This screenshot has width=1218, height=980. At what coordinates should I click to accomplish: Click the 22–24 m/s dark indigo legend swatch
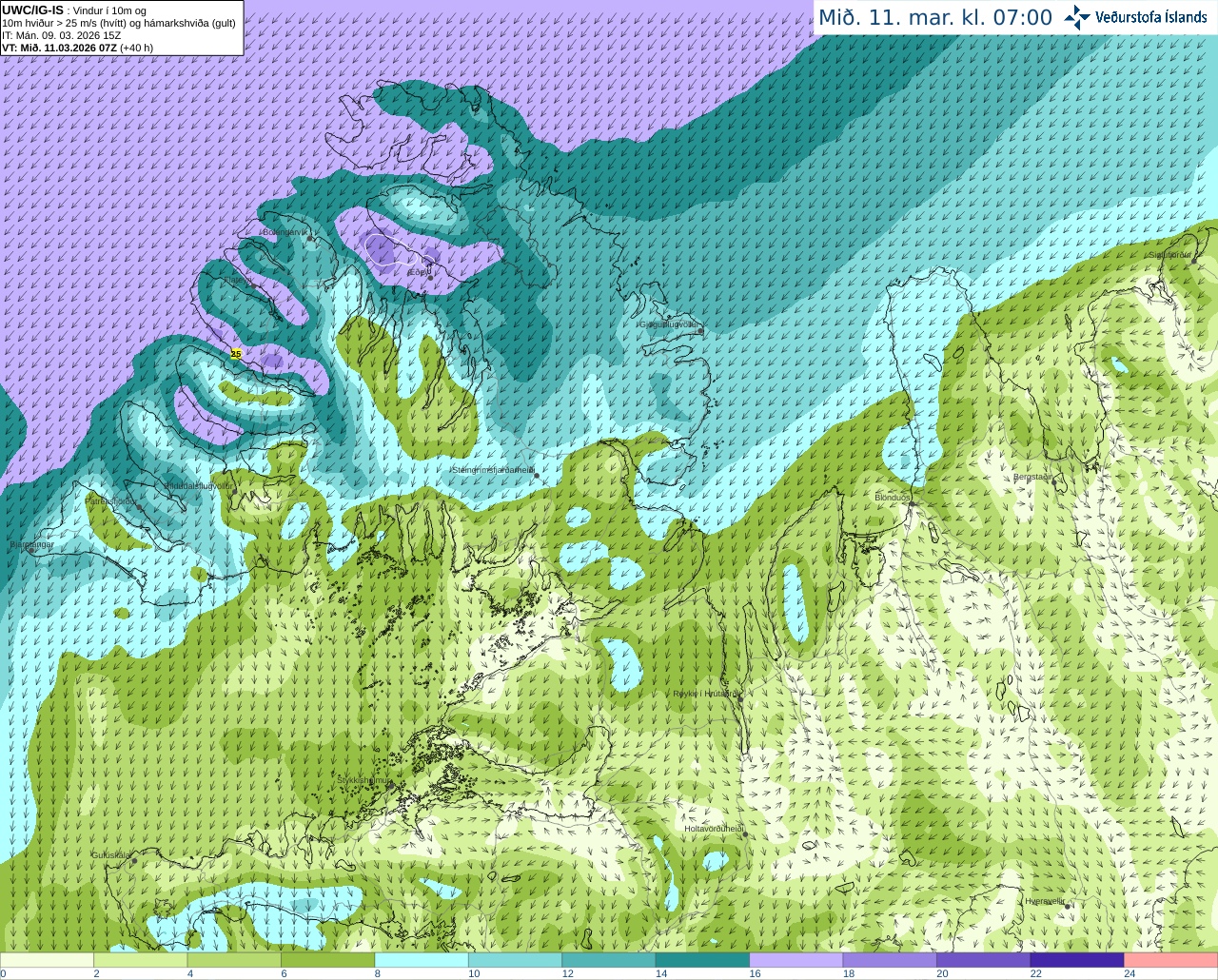pos(1077,960)
